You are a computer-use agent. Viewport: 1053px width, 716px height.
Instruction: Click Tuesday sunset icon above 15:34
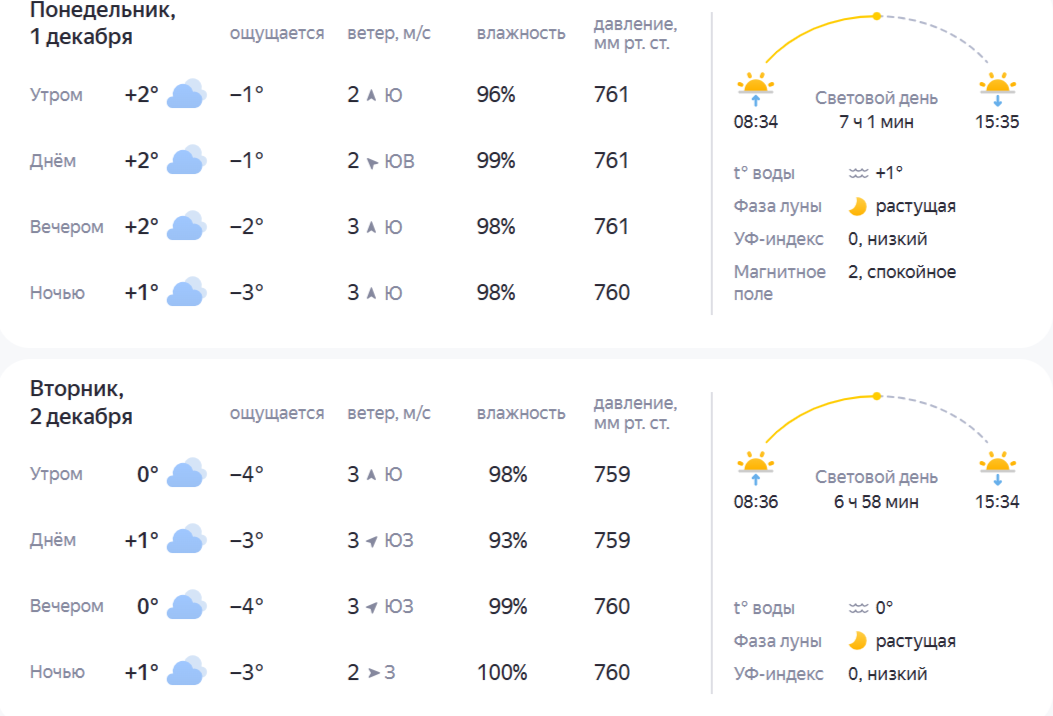coord(997,467)
